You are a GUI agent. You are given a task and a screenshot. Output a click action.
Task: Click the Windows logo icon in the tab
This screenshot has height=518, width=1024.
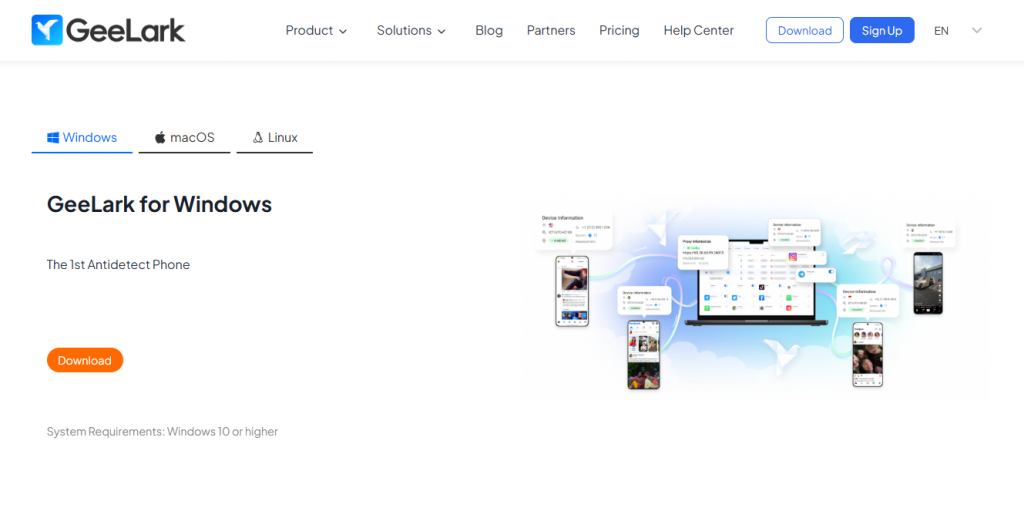pyautogui.click(x=53, y=138)
